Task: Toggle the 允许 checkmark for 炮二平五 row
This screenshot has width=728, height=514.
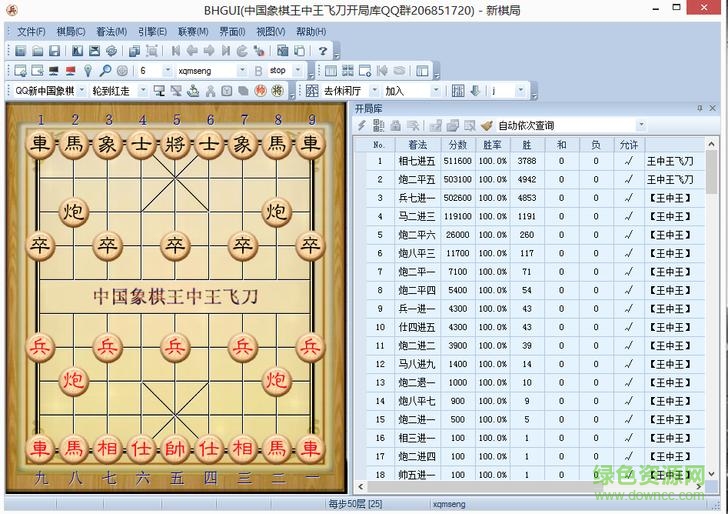Action: (629, 179)
